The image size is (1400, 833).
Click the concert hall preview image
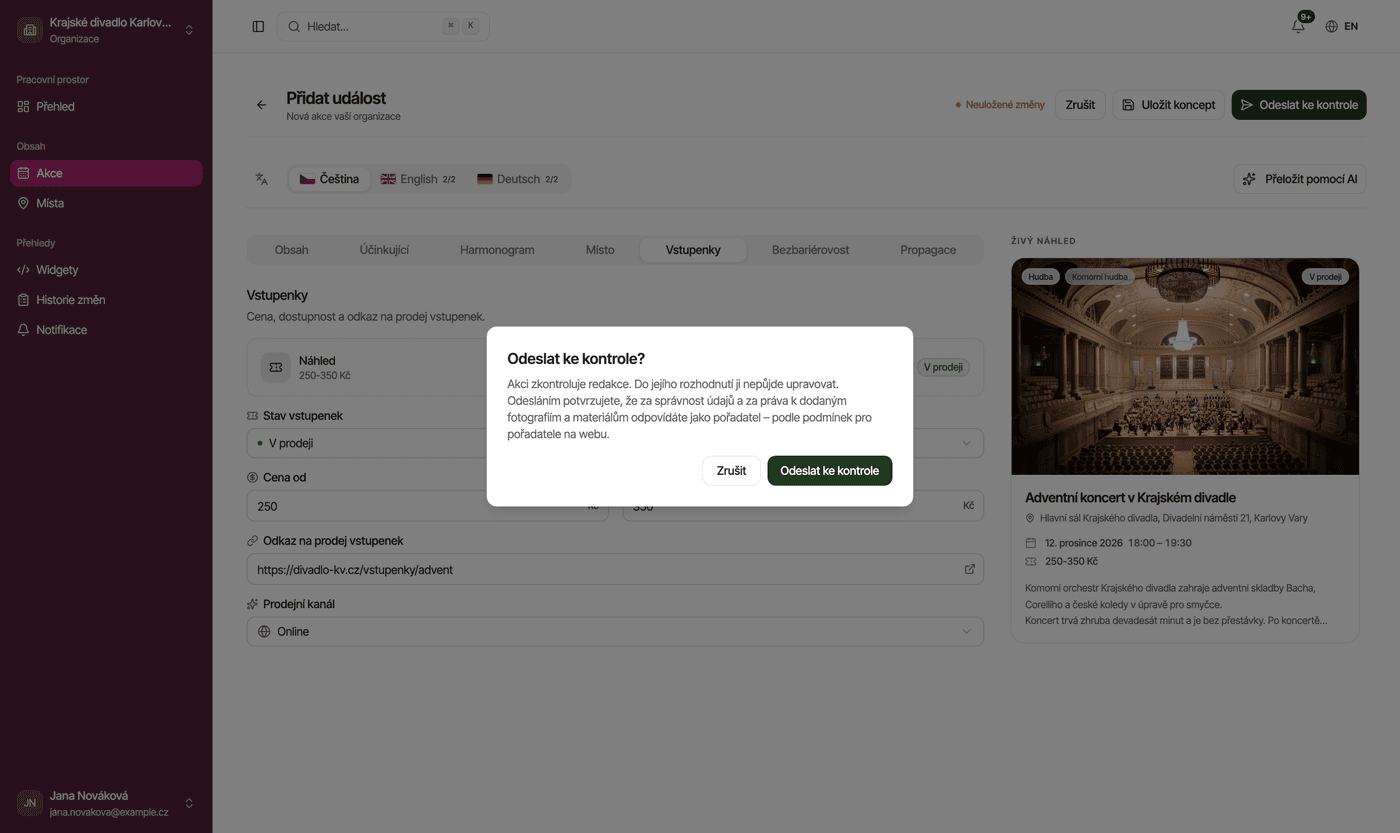pyautogui.click(x=1185, y=367)
